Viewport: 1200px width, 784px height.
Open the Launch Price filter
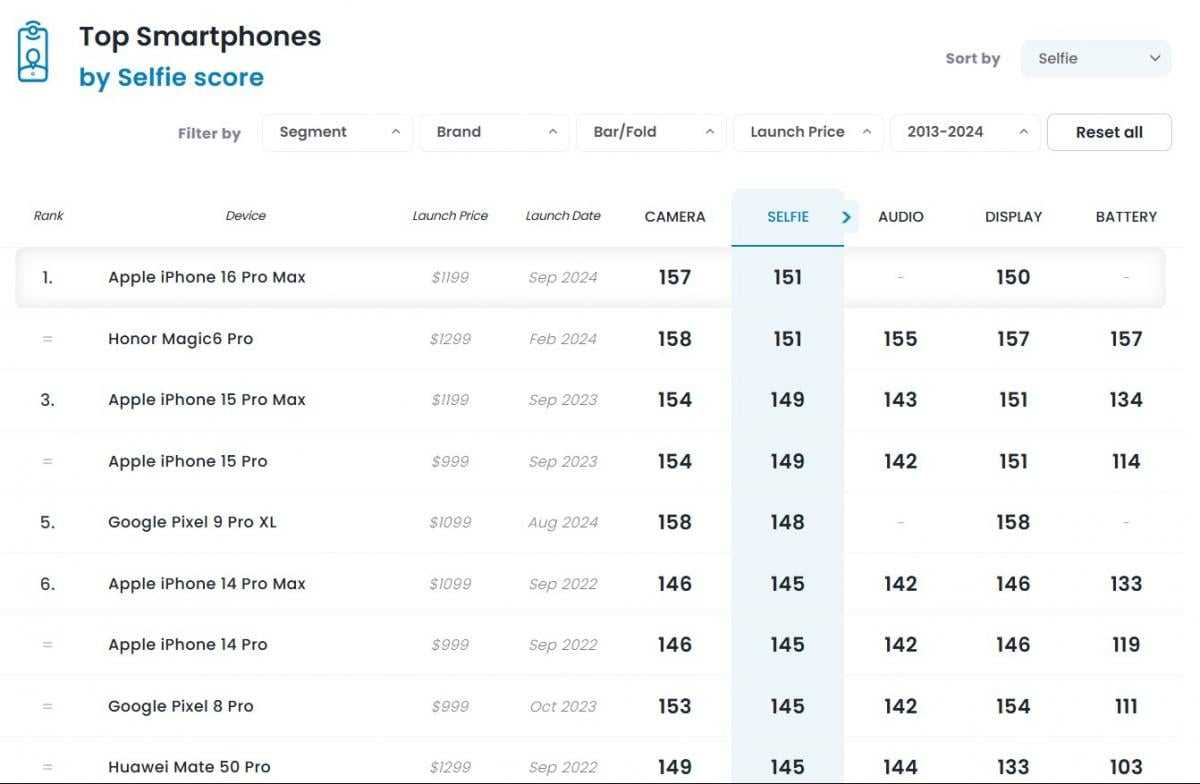coord(808,132)
